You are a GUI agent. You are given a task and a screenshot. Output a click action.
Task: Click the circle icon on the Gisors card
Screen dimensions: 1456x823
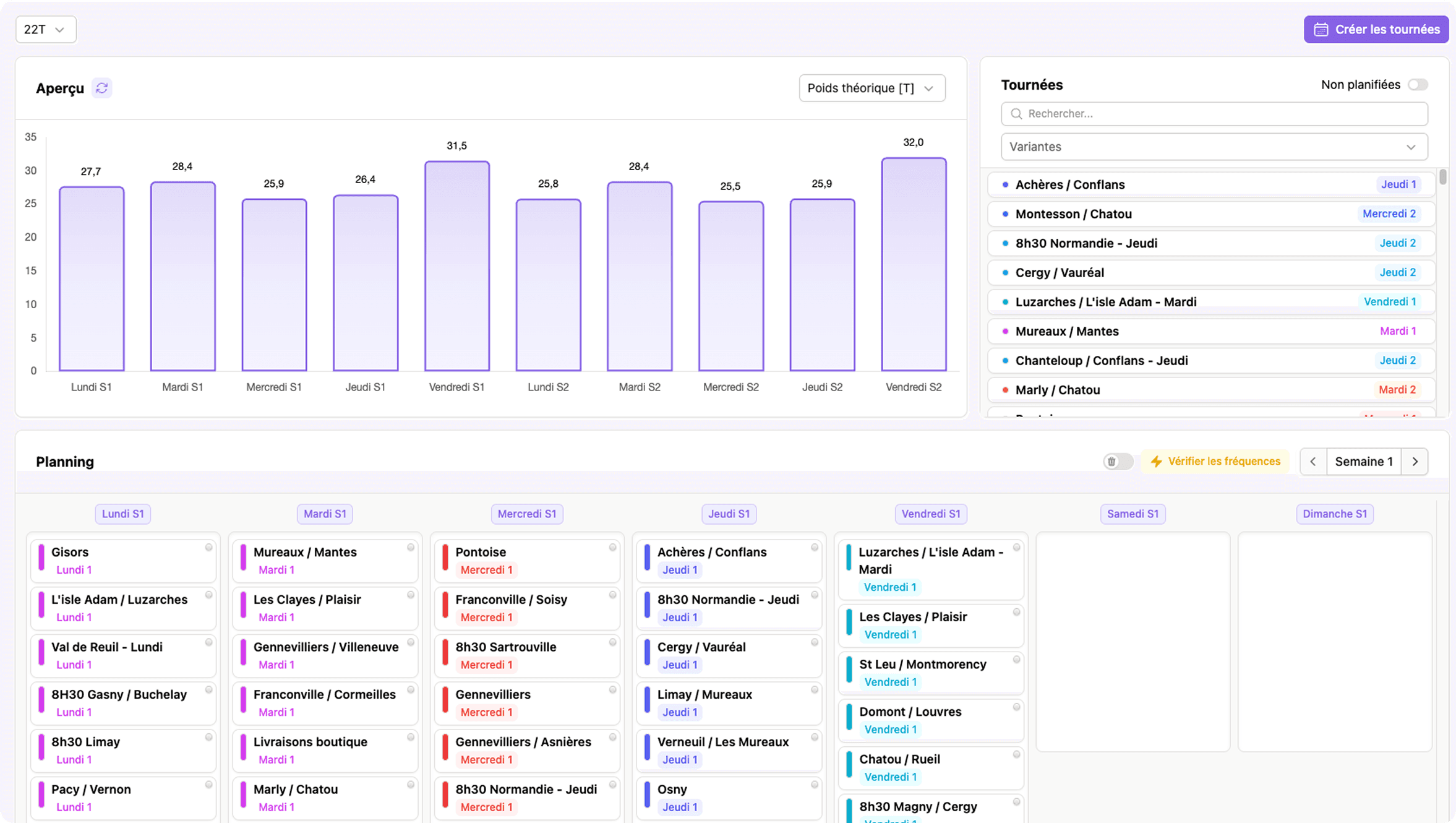(x=209, y=548)
